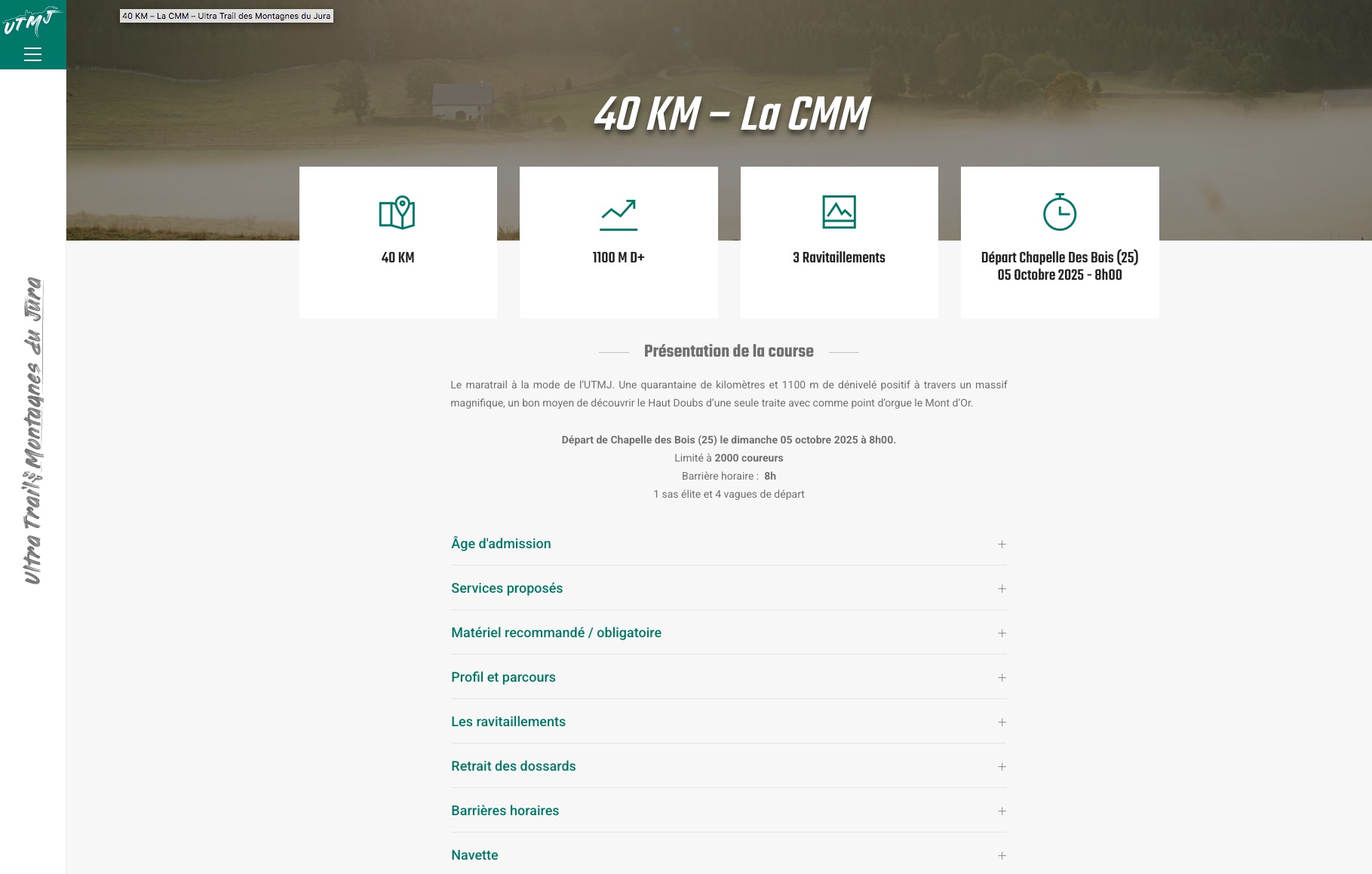Screen dimensions: 1372x874
Task: Expand Retrait des dossards section
Action: coord(513,766)
